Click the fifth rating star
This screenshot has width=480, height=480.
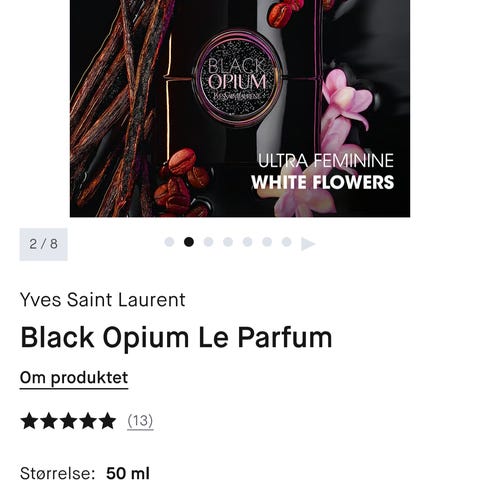(108, 421)
